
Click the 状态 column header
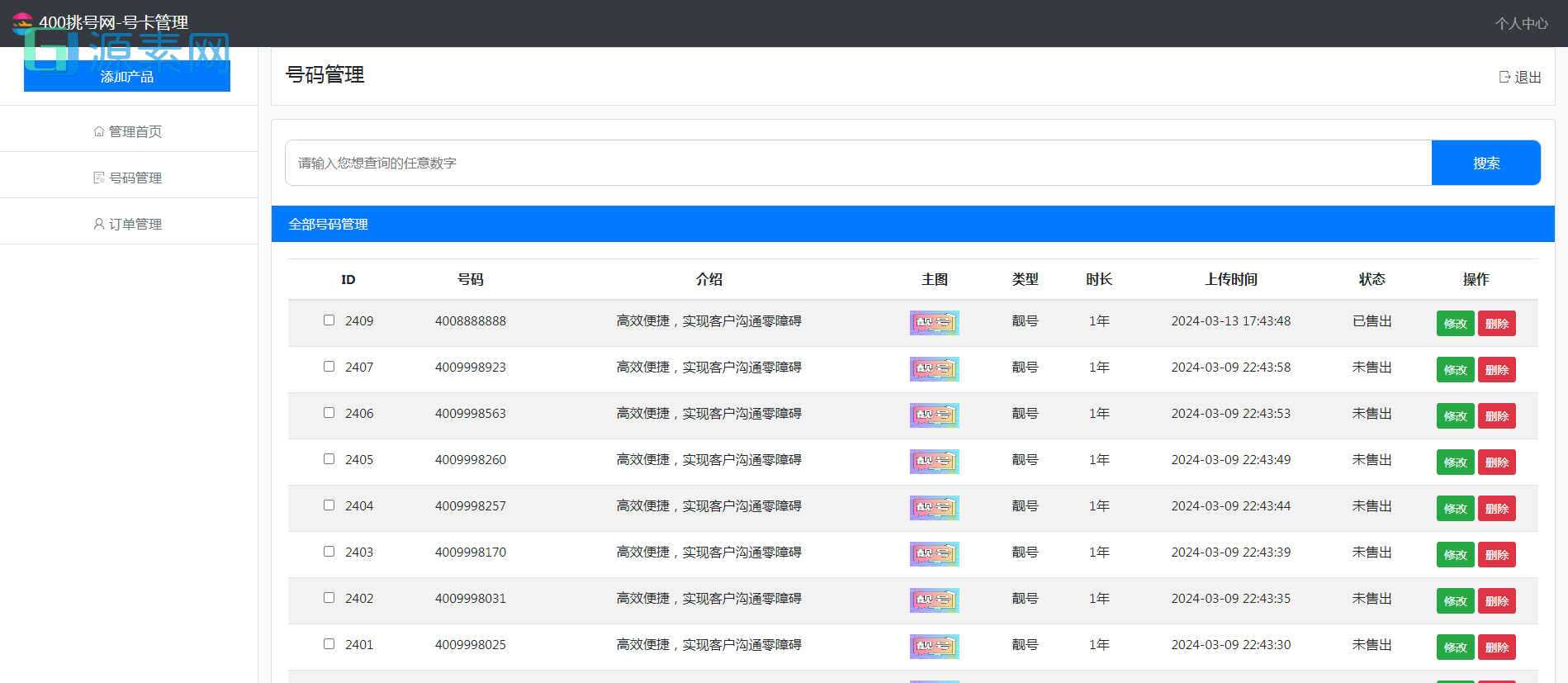(x=1372, y=279)
